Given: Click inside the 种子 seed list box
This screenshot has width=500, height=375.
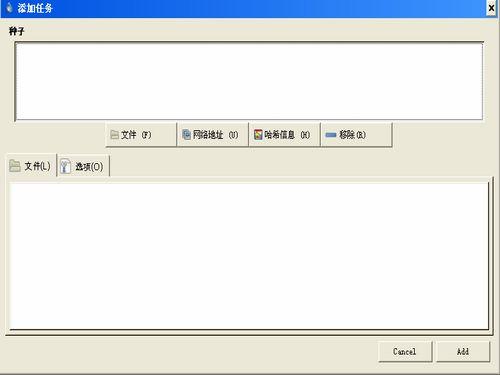Looking at the screenshot, I should point(249,81).
